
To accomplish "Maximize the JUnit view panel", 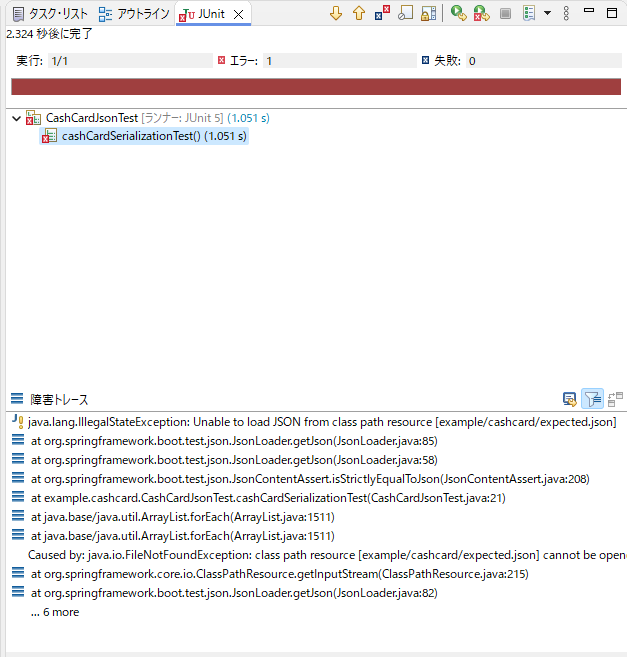I will 612,13.
